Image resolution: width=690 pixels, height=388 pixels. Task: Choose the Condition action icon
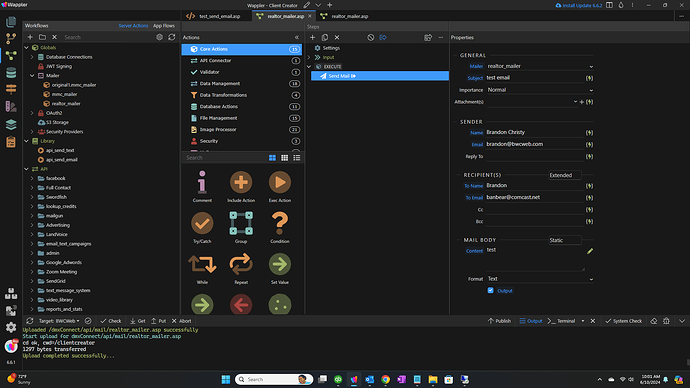(x=280, y=223)
